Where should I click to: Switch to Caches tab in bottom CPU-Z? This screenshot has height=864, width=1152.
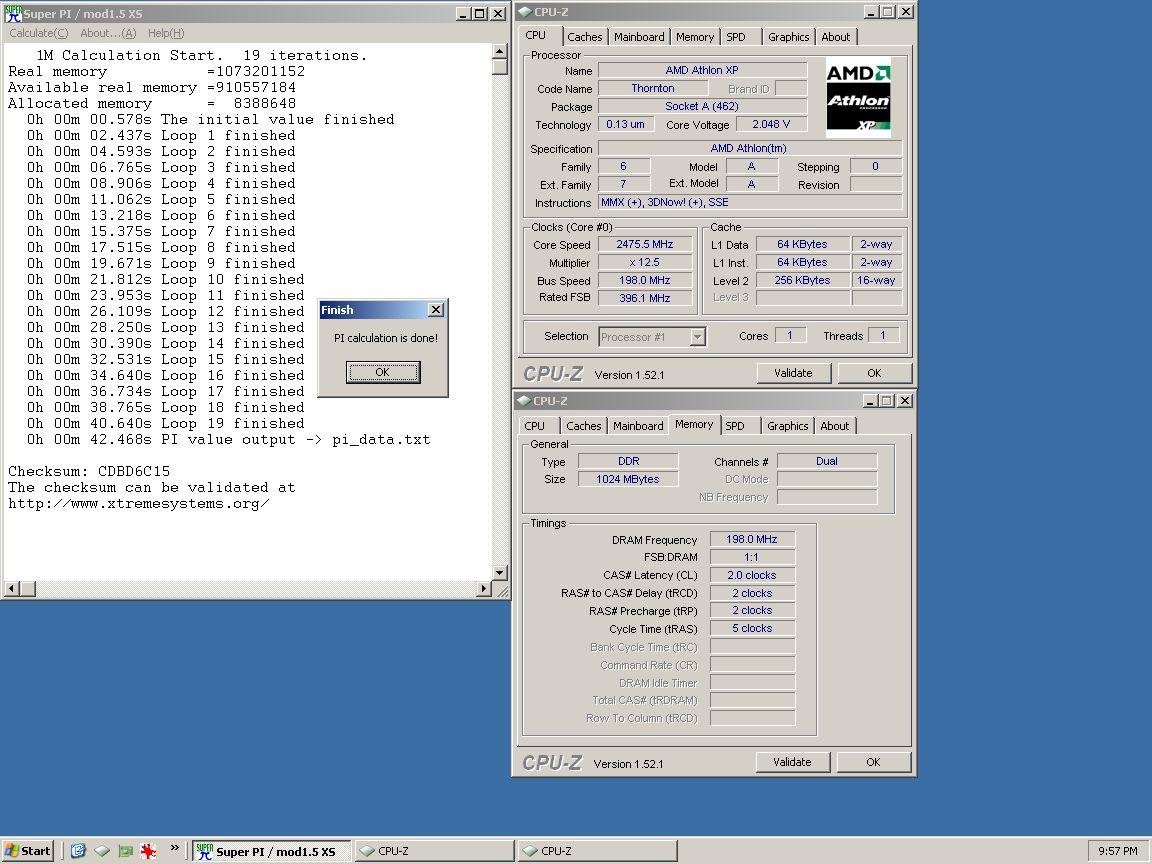(584, 426)
